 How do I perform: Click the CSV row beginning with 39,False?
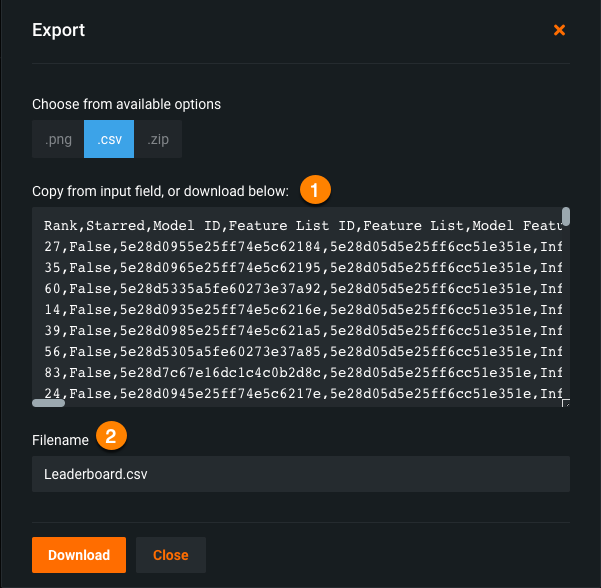(x=300, y=331)
